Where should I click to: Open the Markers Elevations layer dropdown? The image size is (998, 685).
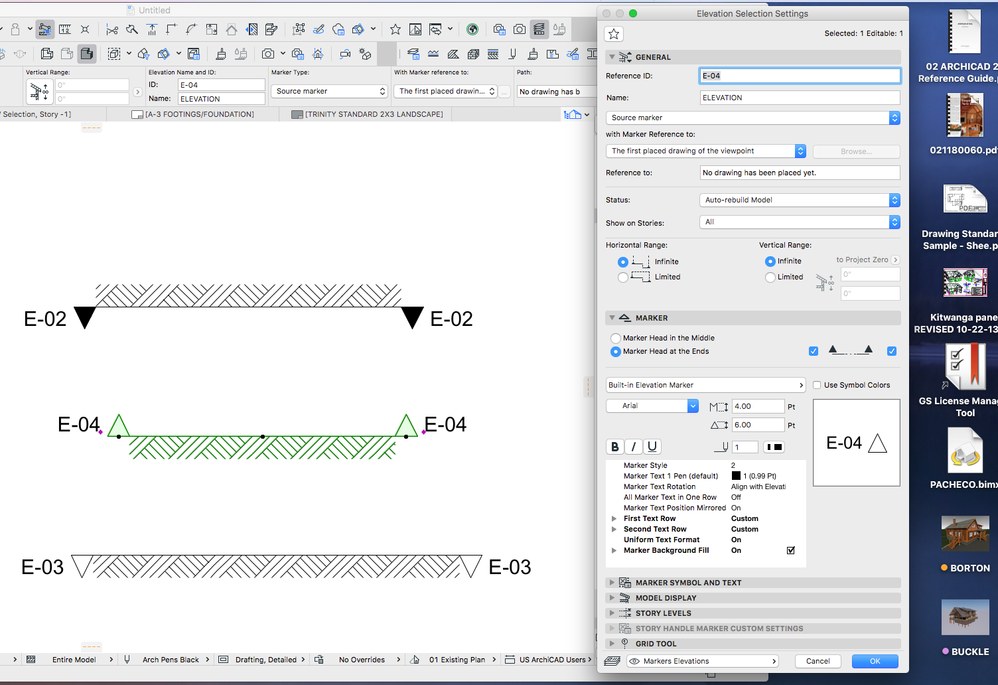(x=703, y=661)
